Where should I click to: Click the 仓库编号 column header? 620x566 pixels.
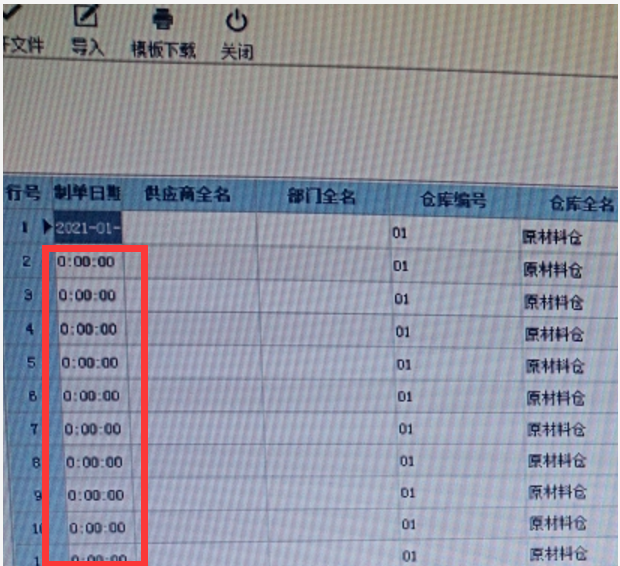[x=453, y=200]
